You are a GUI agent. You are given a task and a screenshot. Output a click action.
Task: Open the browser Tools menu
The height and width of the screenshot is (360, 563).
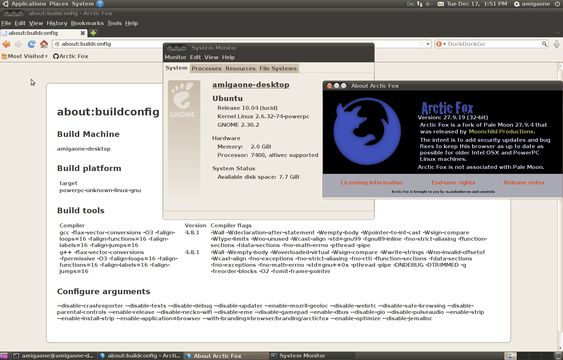114,23
